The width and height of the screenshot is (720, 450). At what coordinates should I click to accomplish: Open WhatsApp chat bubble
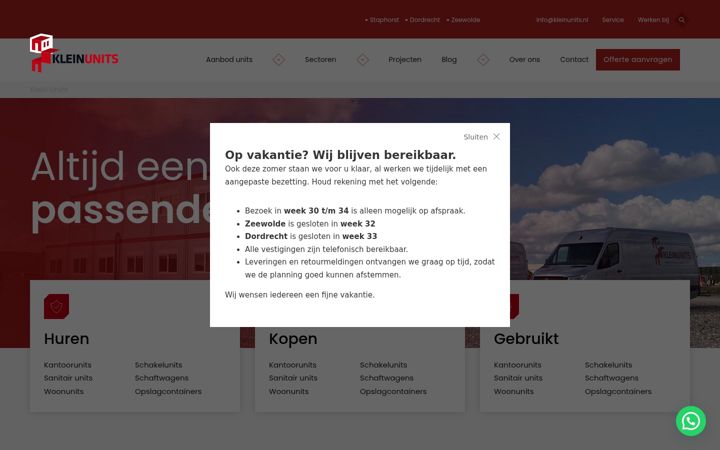click(x=691, y=421)
